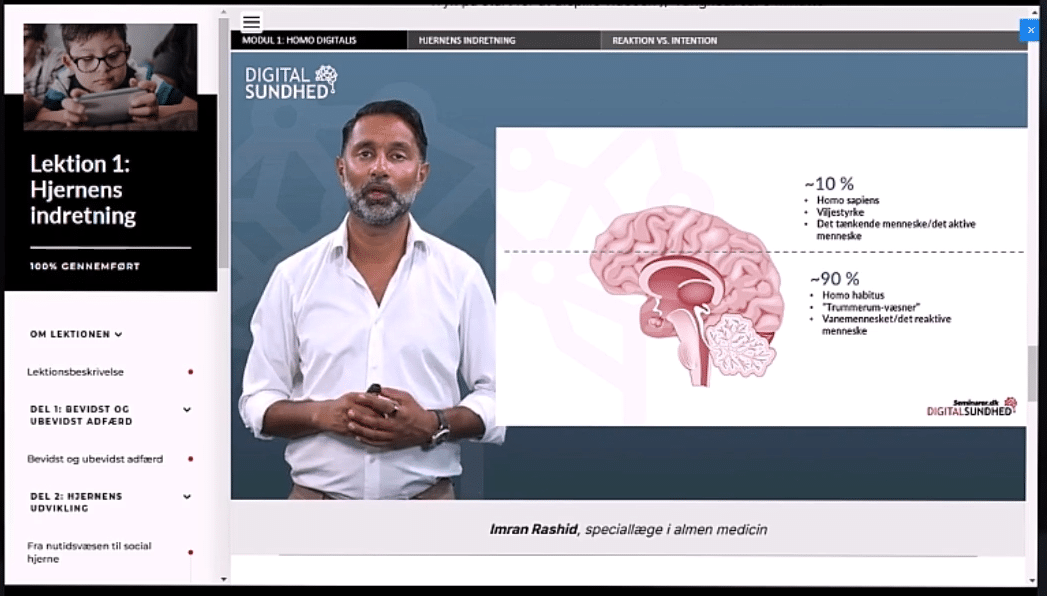This screenshot has height=596, width=1047.
Task: Open the Lektionsbeskrivelse item
Action: (x=75, y=372)
